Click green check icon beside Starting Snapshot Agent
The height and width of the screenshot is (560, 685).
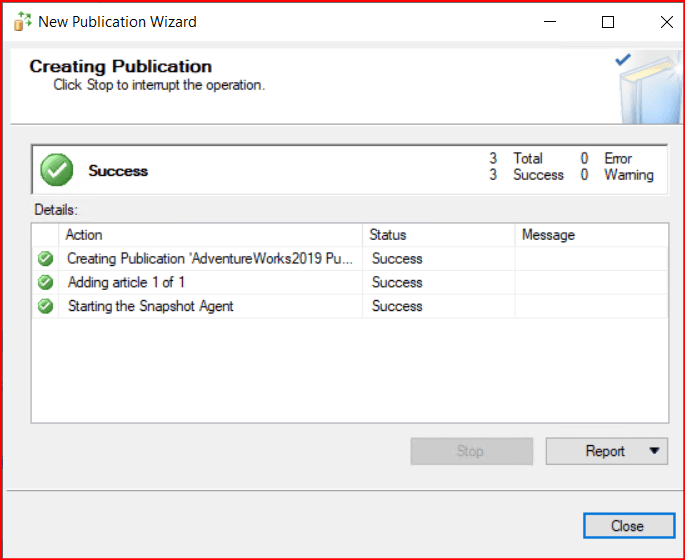pyautogui.click(x=45, y=307)
